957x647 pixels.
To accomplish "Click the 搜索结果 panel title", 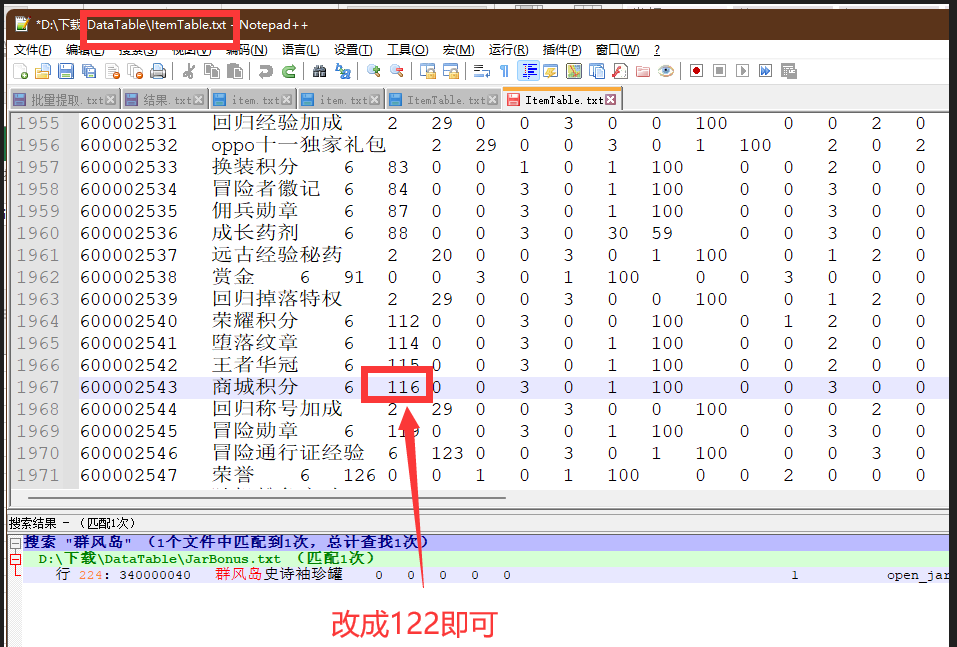I will [x=71, y=523].
